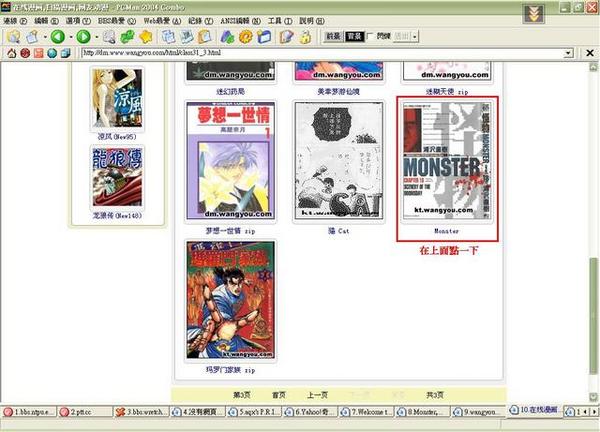Image resolution: width=600 pixels, height=432 pixels.
Task: Open favorites with the yellow star icon
Action: [x=146, y=37]
